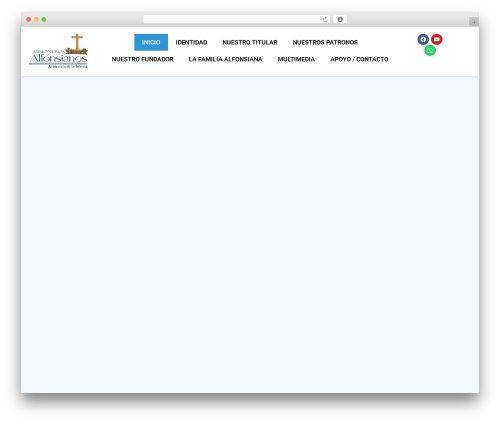
Task: Open a new tab with the plus button
Action: pos(474,22)
